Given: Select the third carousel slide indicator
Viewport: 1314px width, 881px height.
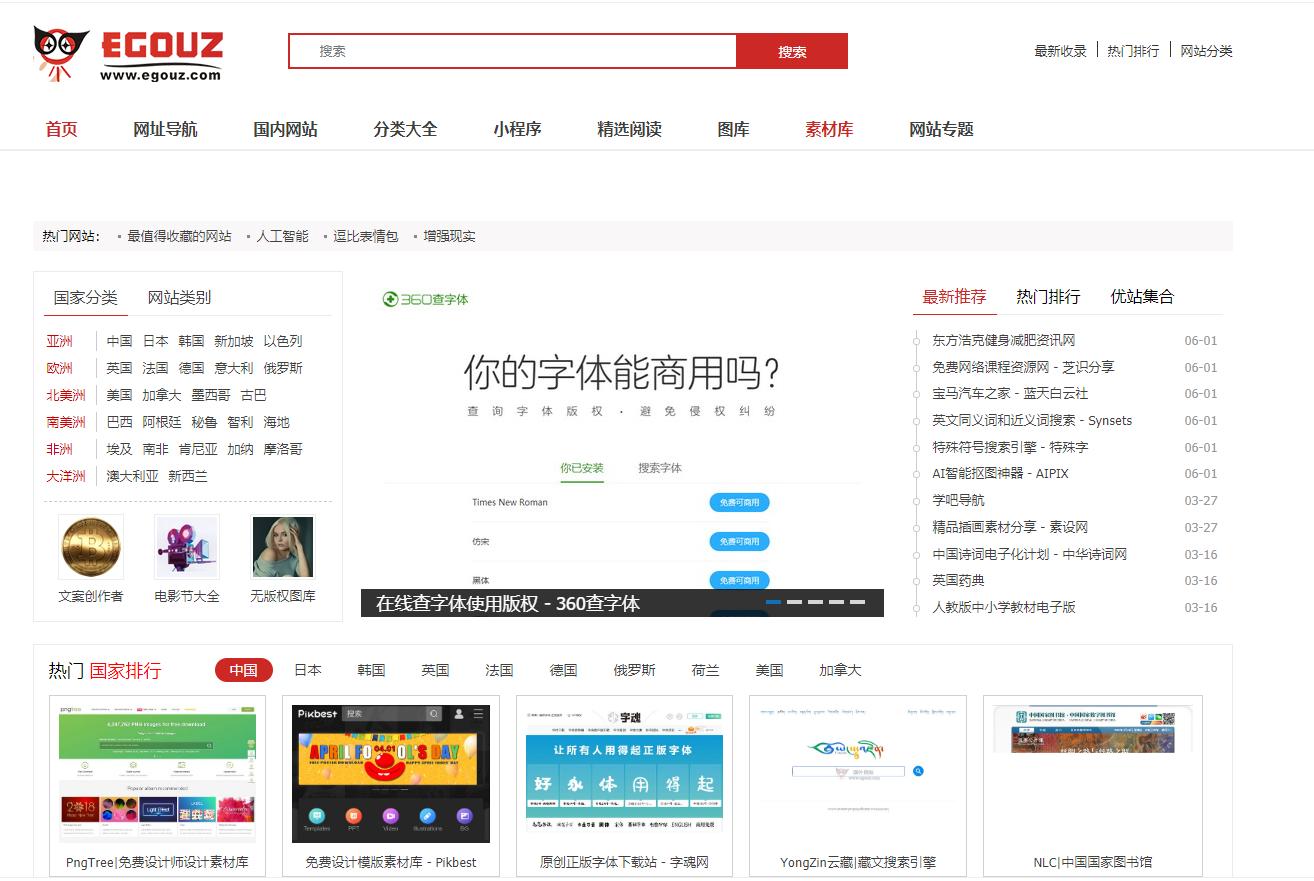Looking at the screenshot, I should coord(815,602).
